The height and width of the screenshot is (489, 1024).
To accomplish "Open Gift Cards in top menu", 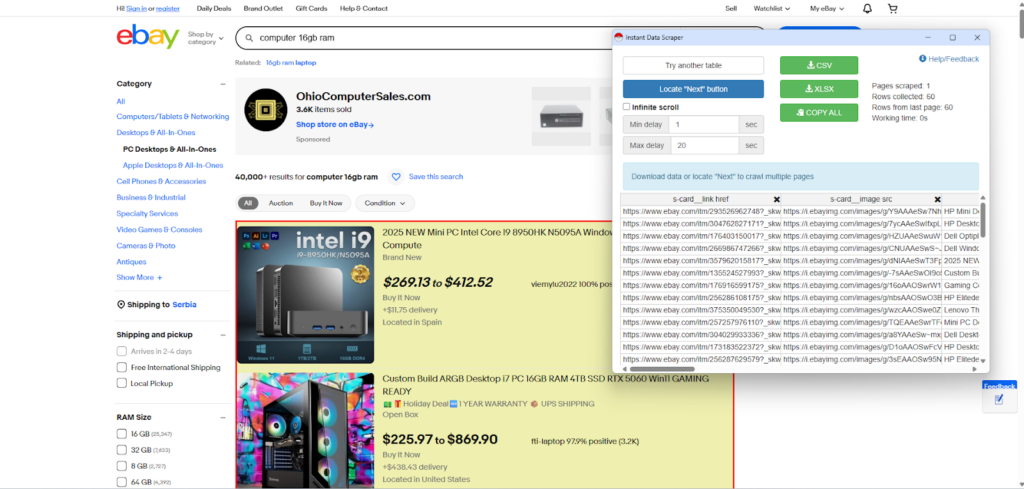I will [311, 8].
